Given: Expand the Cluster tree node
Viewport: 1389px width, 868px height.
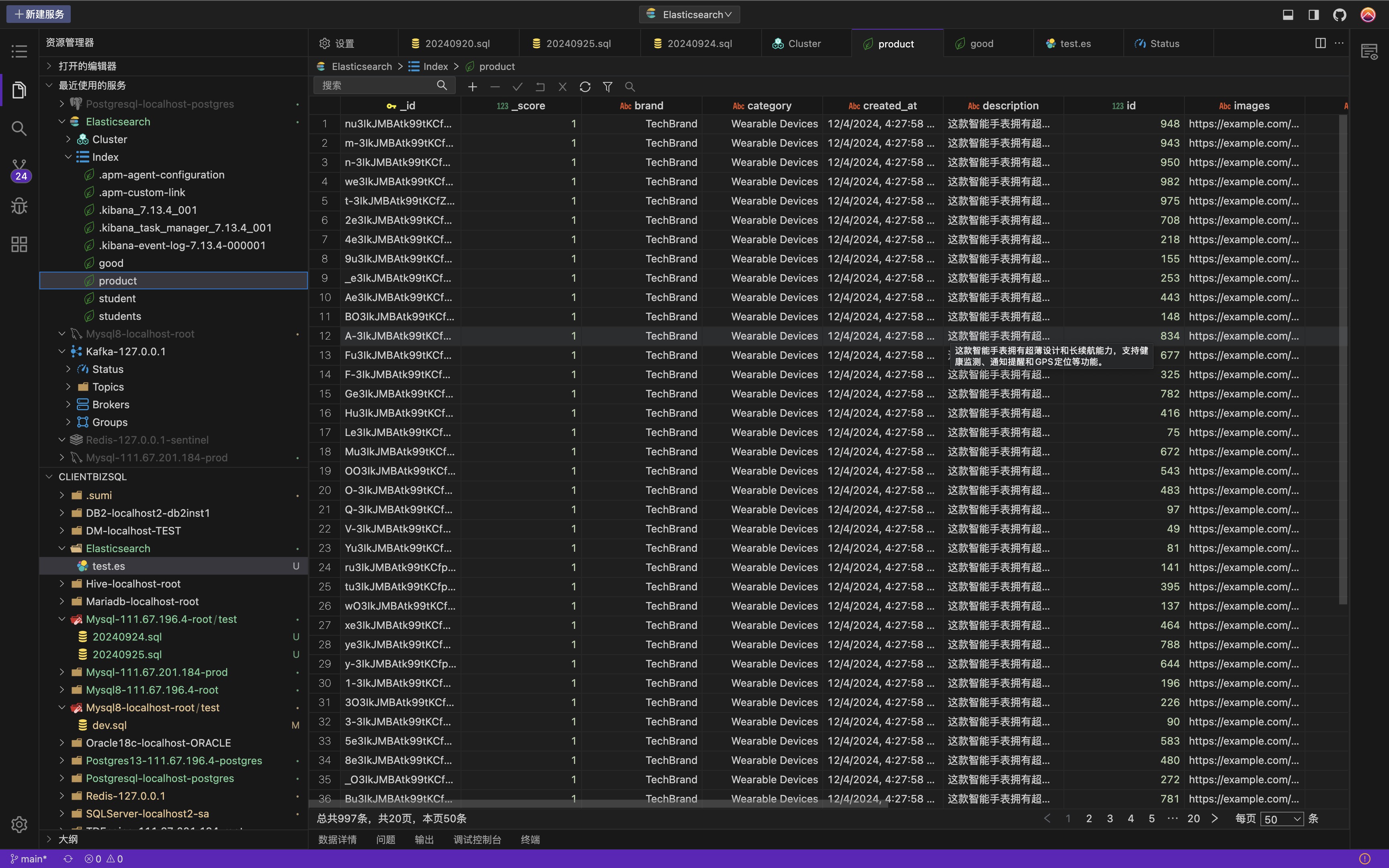Looking at the screenshot, I should 69,139.
